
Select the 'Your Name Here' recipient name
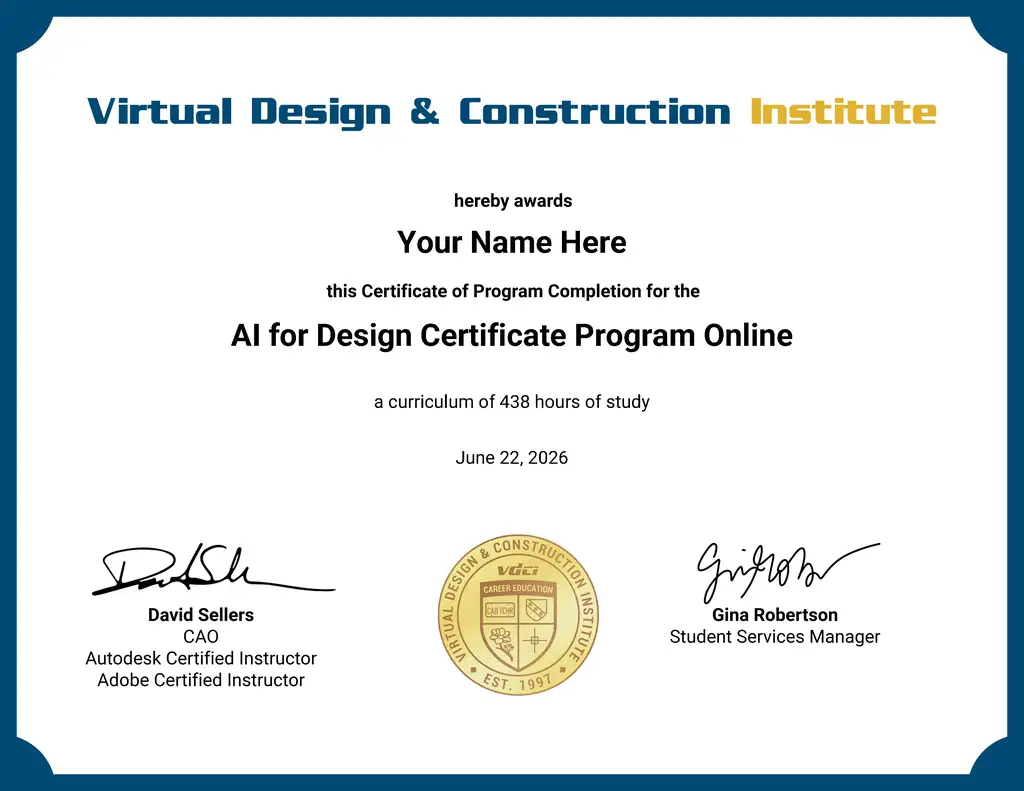512,242
